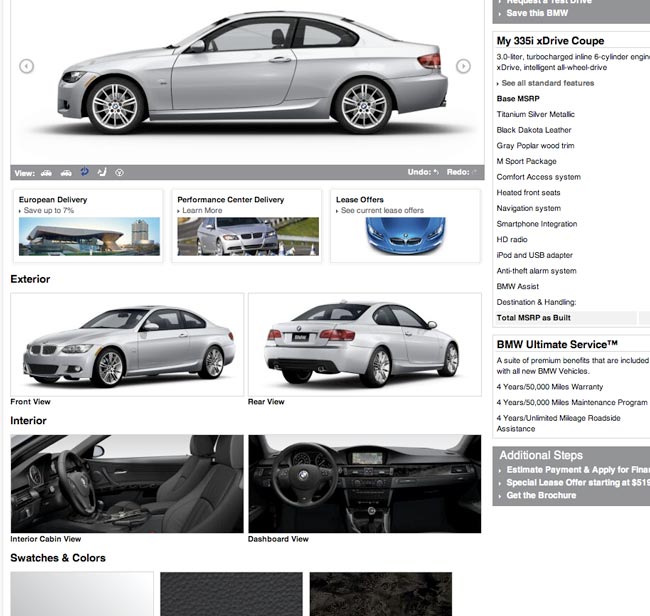Click Get the Brochure
The image size is (650, 616).
[541, 495]
